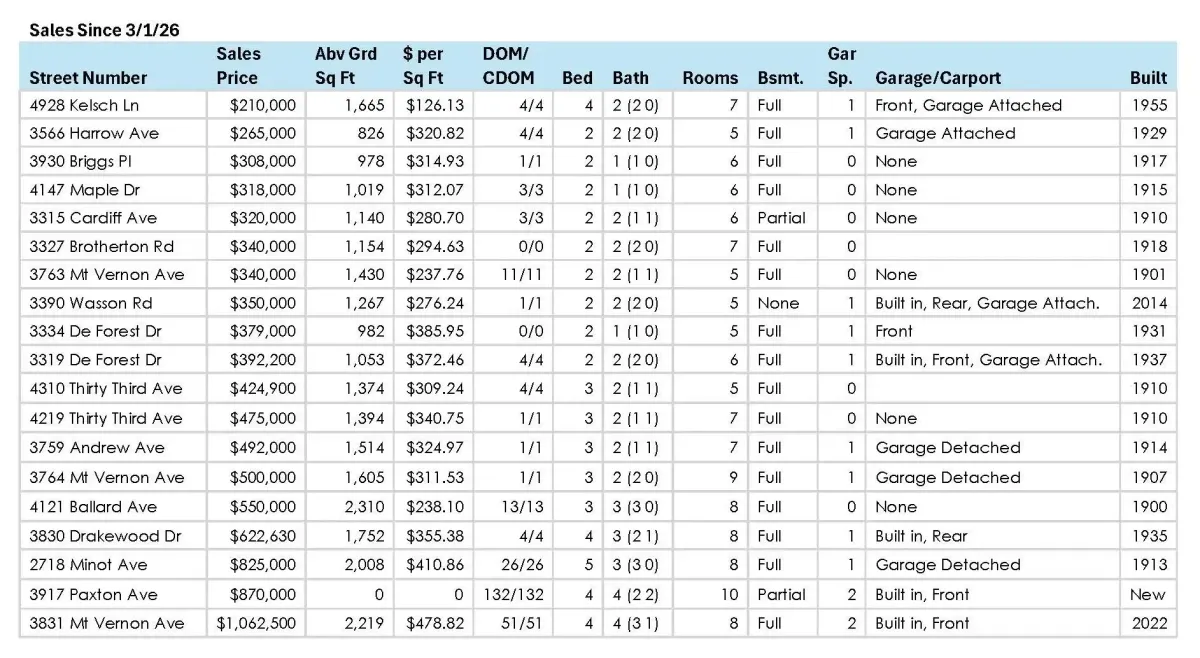Select the 4928 Kelsch Ln row
The image size is (1200, 658).
pyautogui.click(x=598, y=105)
